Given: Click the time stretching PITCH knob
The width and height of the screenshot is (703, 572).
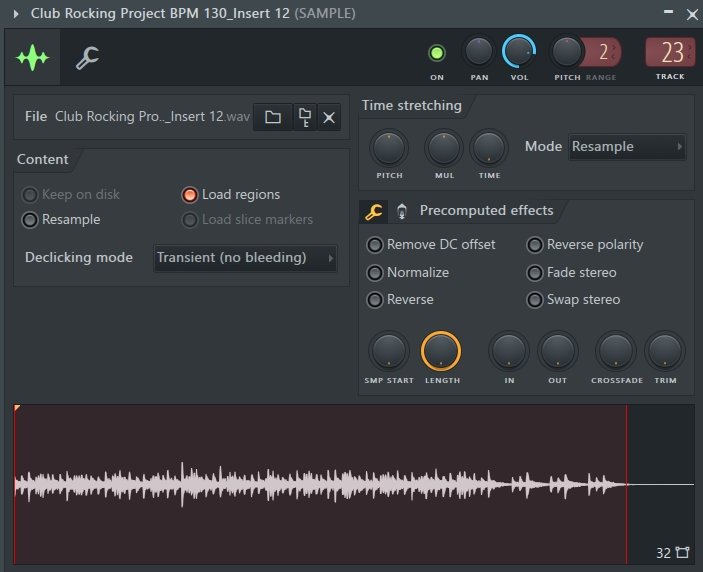Looking at the screenshot, I should [x=389, y=148].
